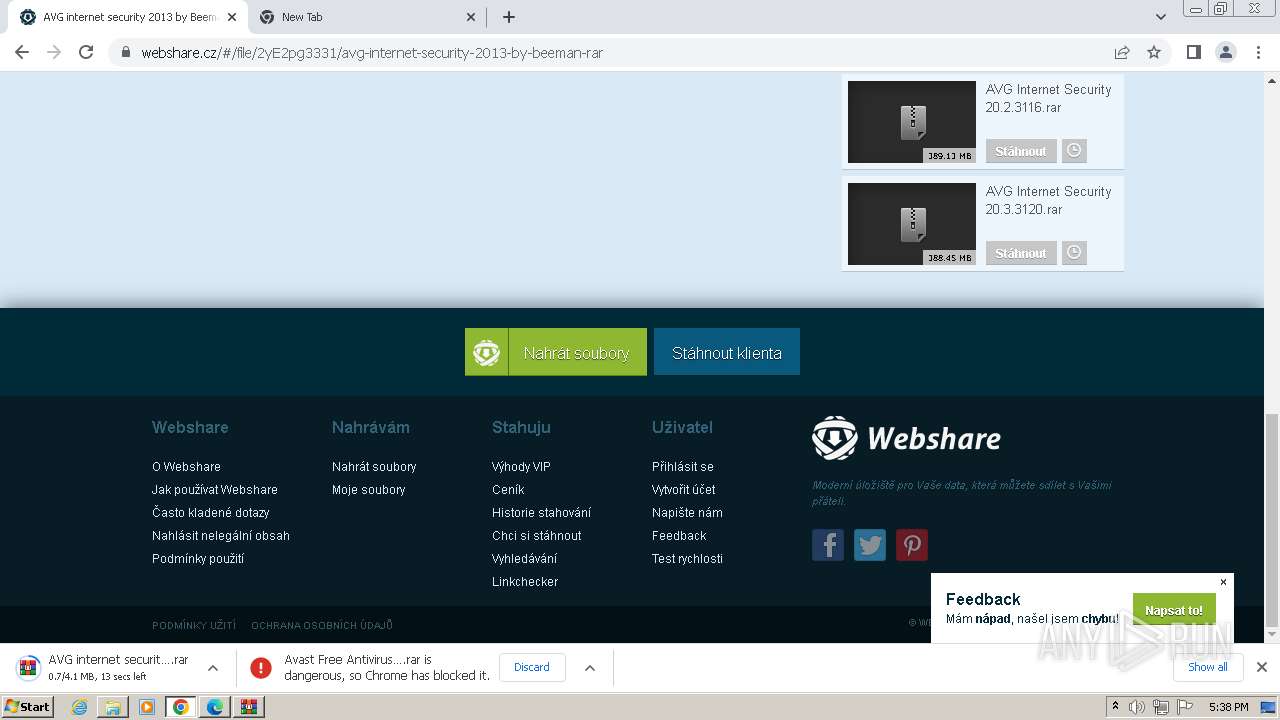Select the AVG internet security 2013 tab
The width and height of the screenshot is (1280, 720).
pos(128,17)
